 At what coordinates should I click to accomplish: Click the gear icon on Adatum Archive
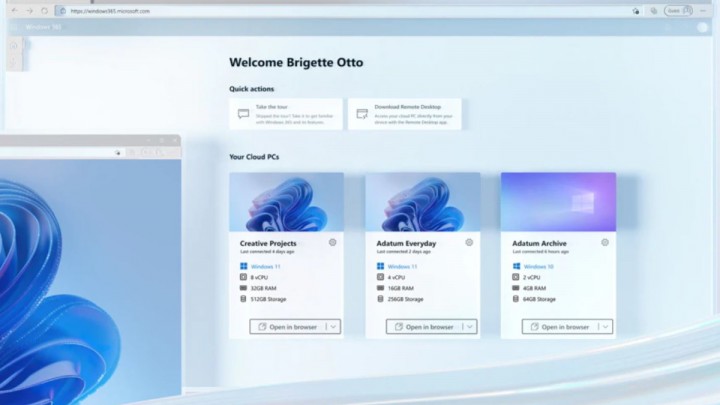605,242
